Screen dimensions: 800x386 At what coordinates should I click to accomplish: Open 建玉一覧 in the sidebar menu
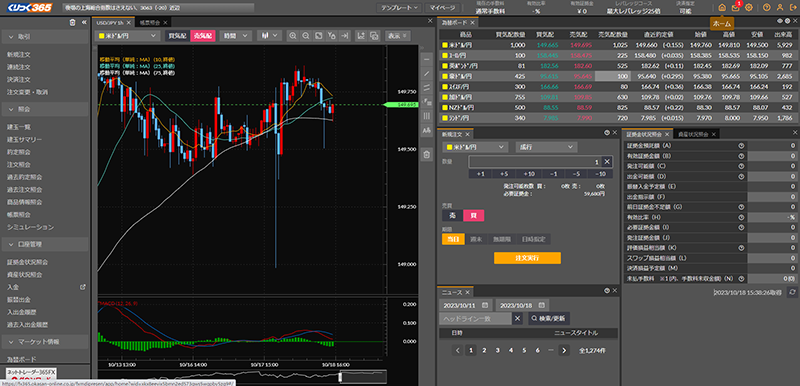[x=19, y=126]
